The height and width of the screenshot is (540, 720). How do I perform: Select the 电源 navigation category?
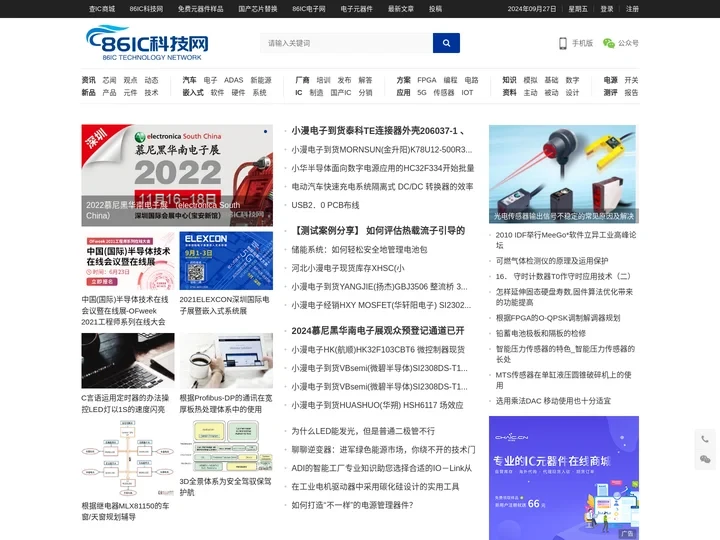[611, 80]
